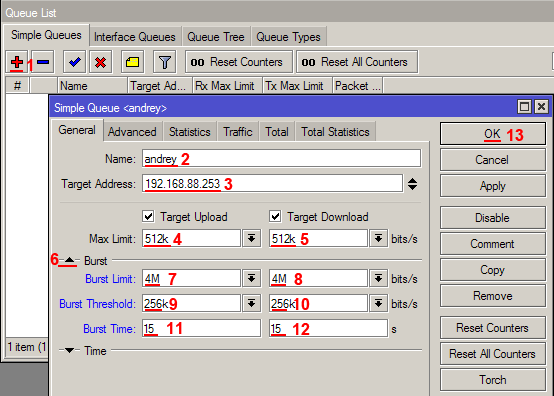The image size is (554, 396).
Task: Click the Target Address field
Action: coord(272,183)
